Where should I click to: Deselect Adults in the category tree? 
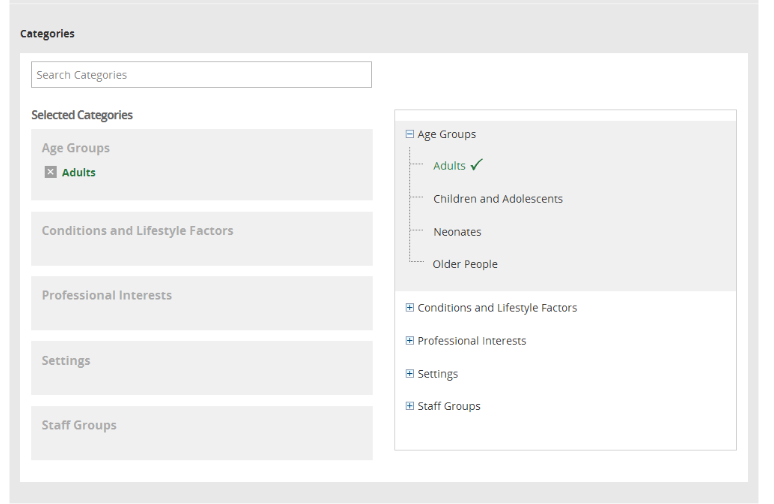point(449,166)
